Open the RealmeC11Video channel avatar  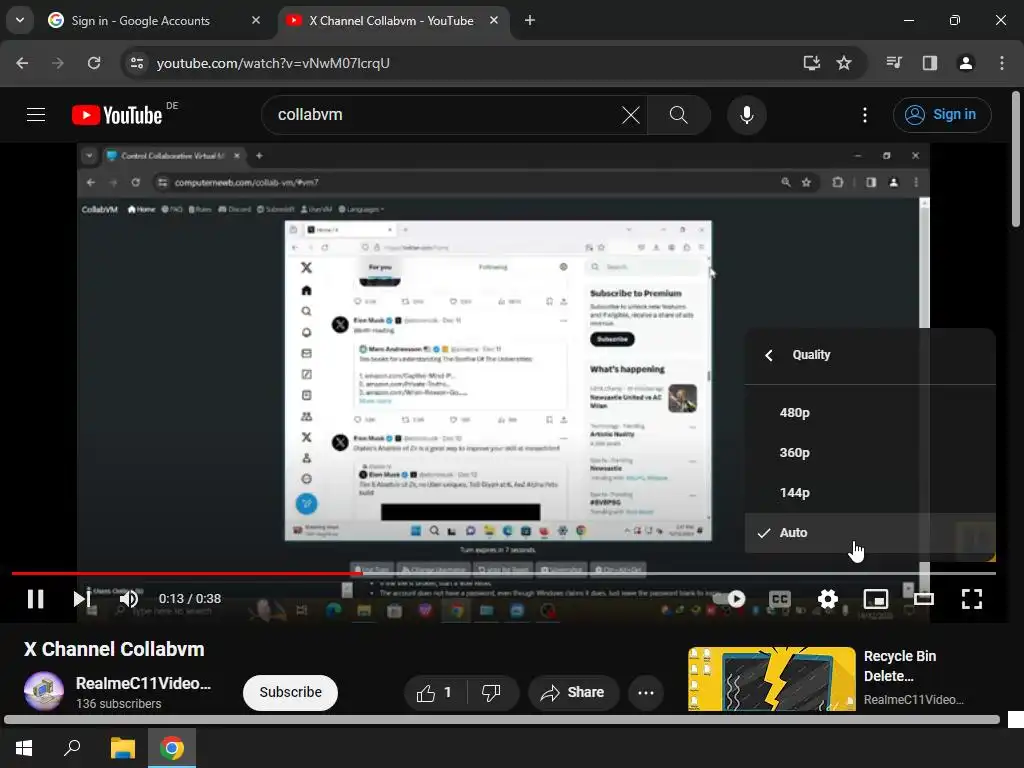44,691
